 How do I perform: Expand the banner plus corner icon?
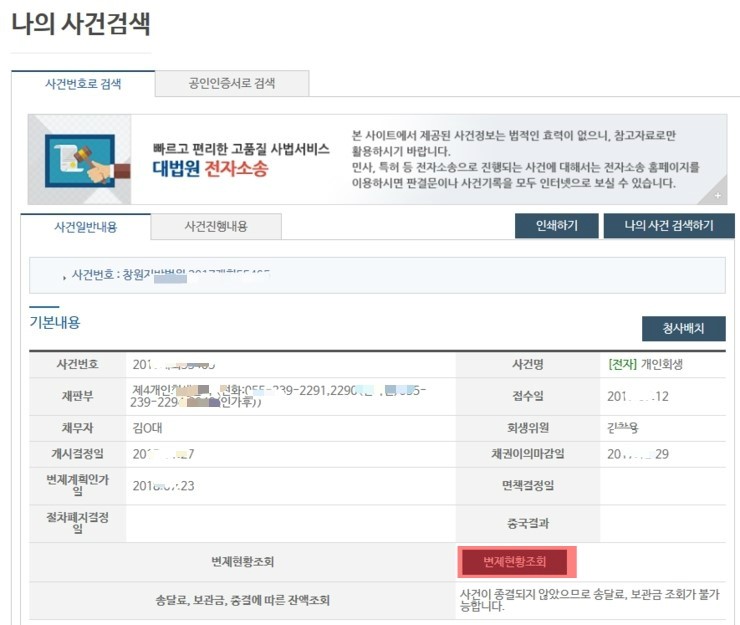(x=718, y=195)
